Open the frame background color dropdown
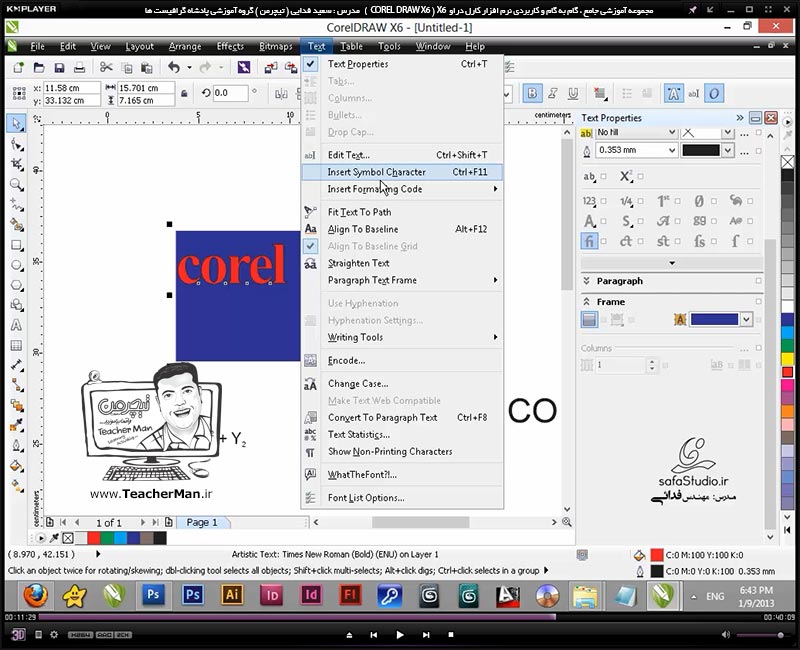This screenshot has height=650, width=800. (746, 320)
